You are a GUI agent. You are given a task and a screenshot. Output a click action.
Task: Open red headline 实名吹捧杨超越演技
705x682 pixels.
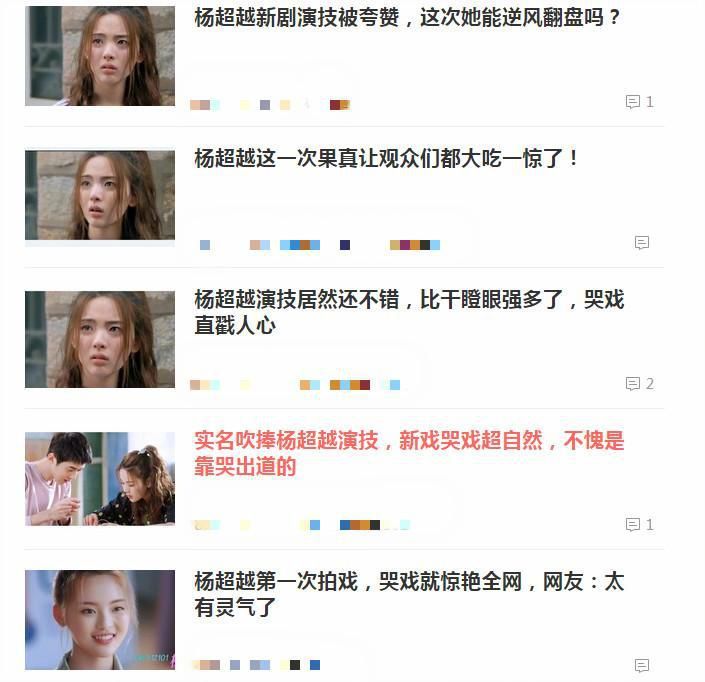pos(409,453)
